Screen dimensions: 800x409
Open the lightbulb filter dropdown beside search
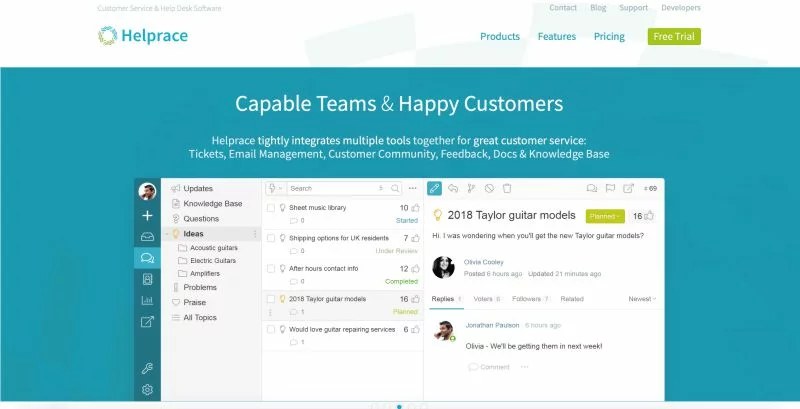[x=276, y=188]
